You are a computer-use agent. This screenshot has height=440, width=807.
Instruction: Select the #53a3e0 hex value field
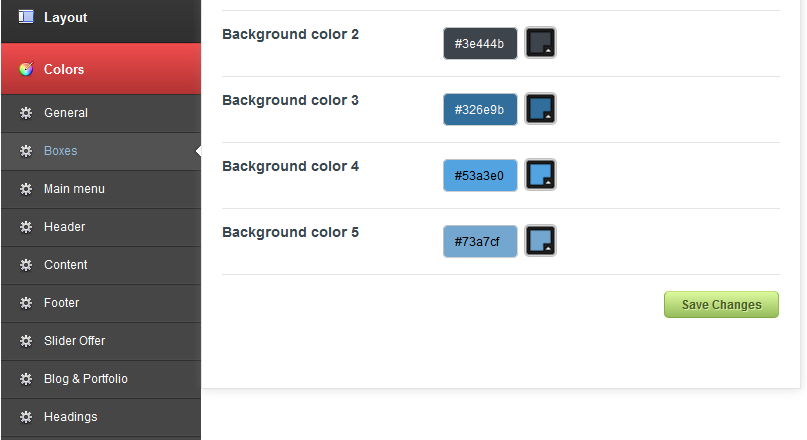[480, 176]
